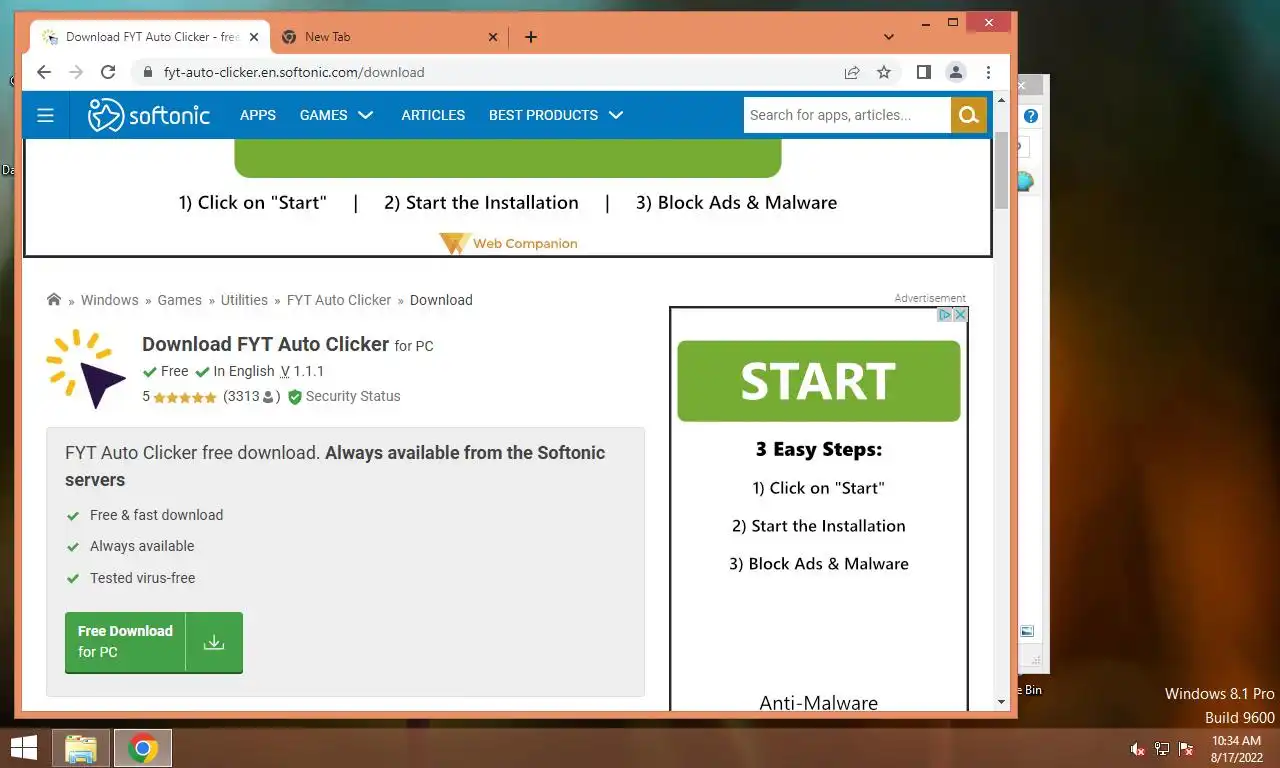The height and width of the screenshot is (768, 1280).
Task: Click the Windows breadcrumb link
Action: coord(110,300)
